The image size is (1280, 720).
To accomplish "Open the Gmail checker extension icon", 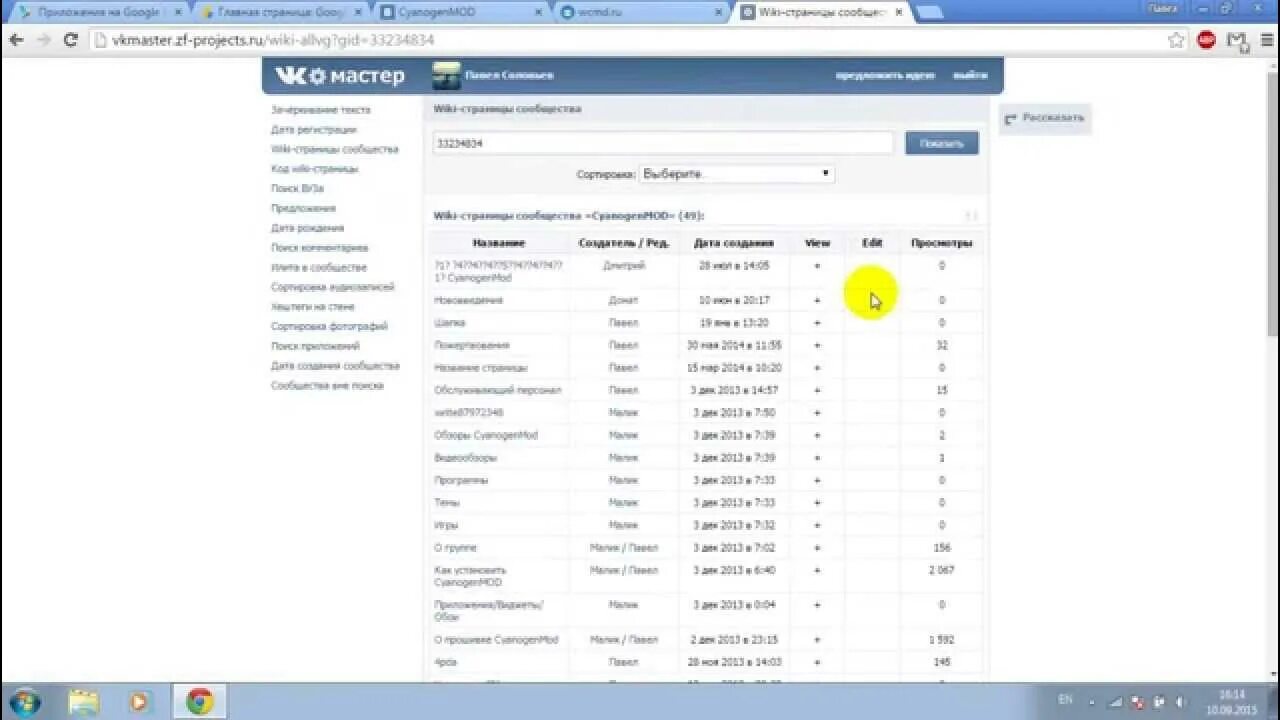I will (x=1237, y=40).
